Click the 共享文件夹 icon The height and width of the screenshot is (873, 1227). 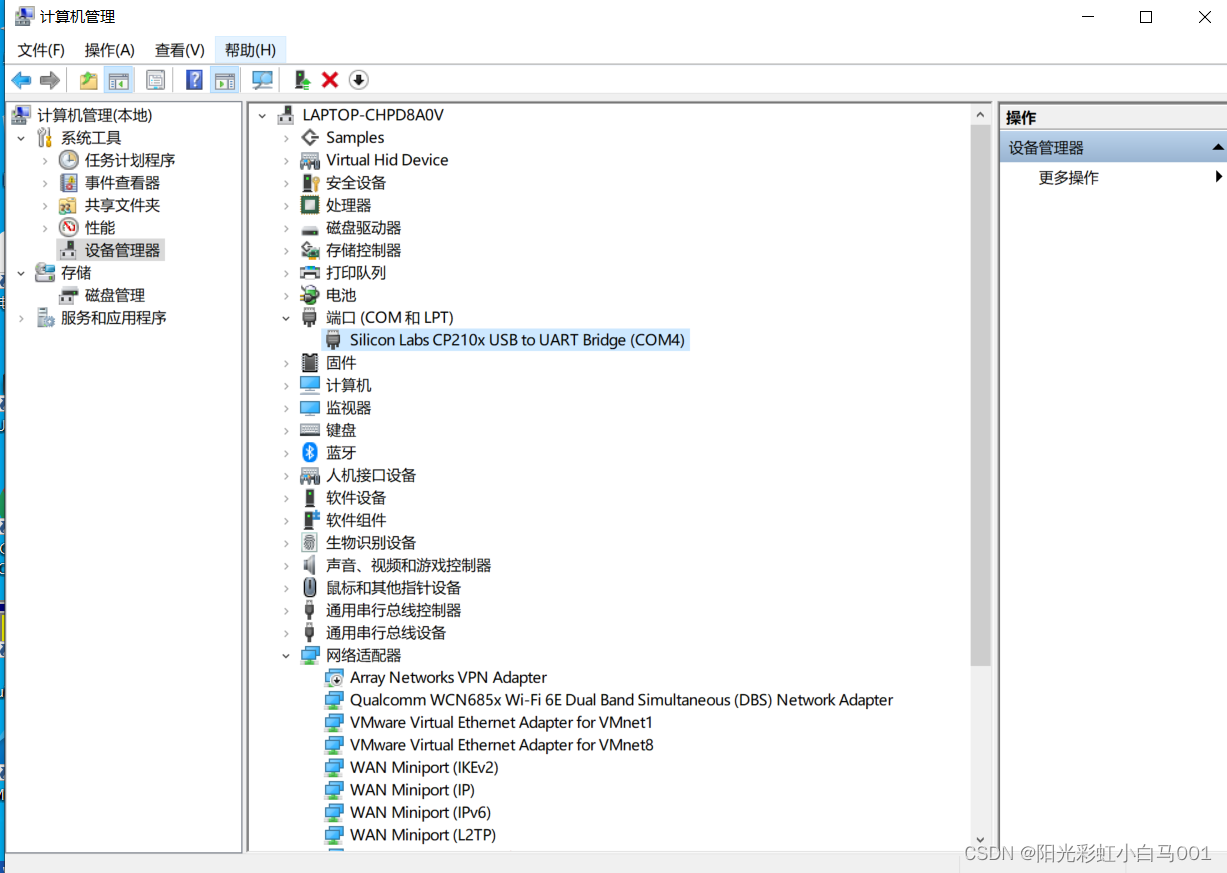(x=68, y=205)
